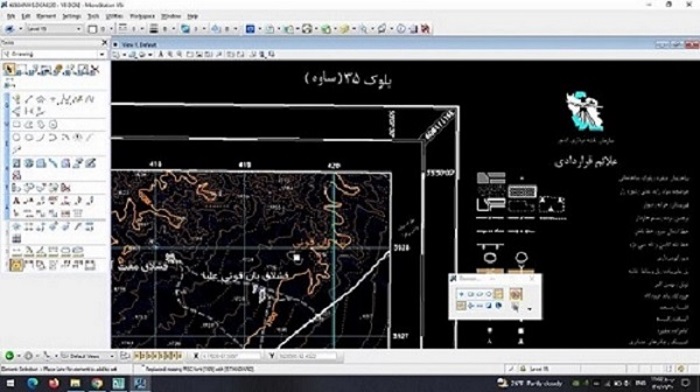The image size is (700, 392).
Task: Close the Tasks panel
Action: tap(105, 42)
